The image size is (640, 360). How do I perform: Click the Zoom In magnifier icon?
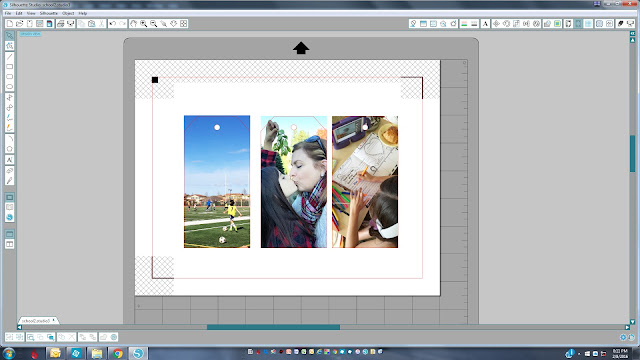pos(144,24)
